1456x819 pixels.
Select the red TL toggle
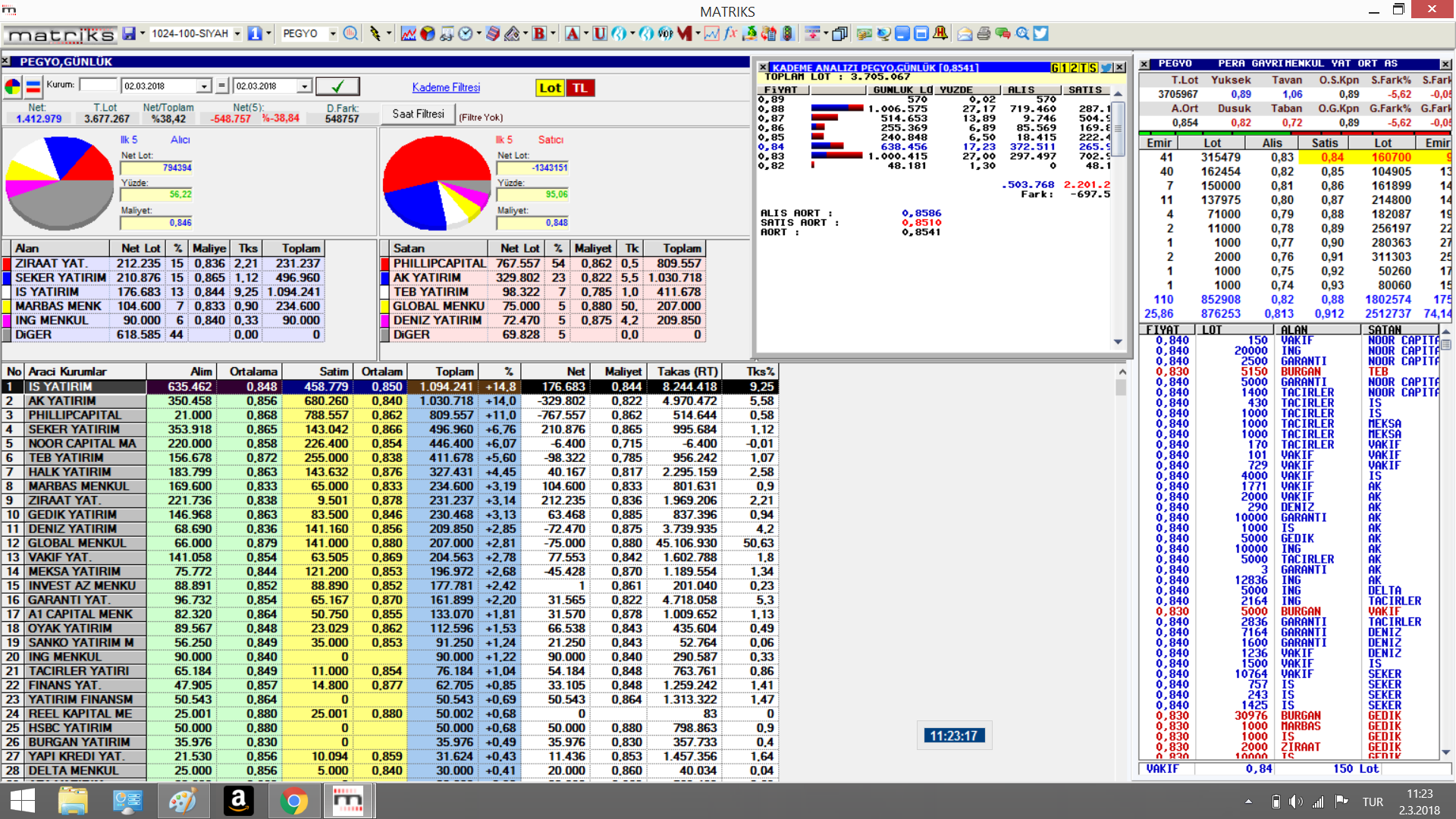tap(580, 88)
